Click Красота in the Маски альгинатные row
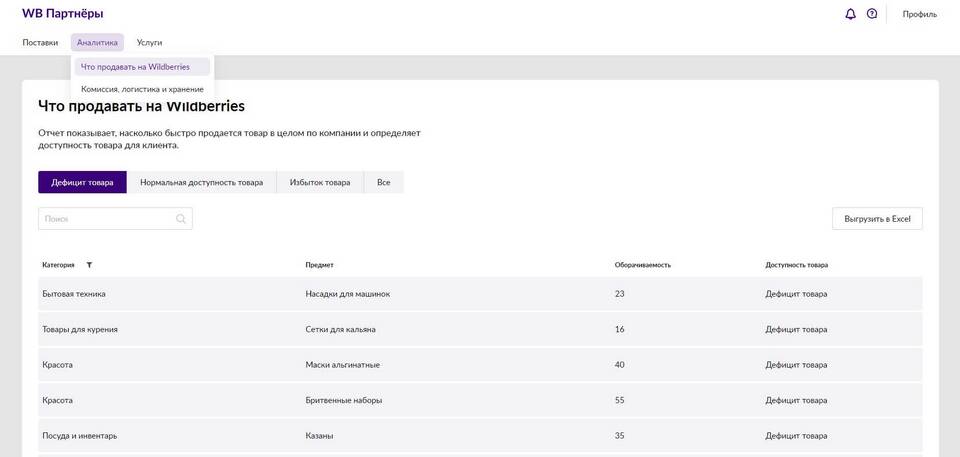The image size is (960, 457). point(58,365)
